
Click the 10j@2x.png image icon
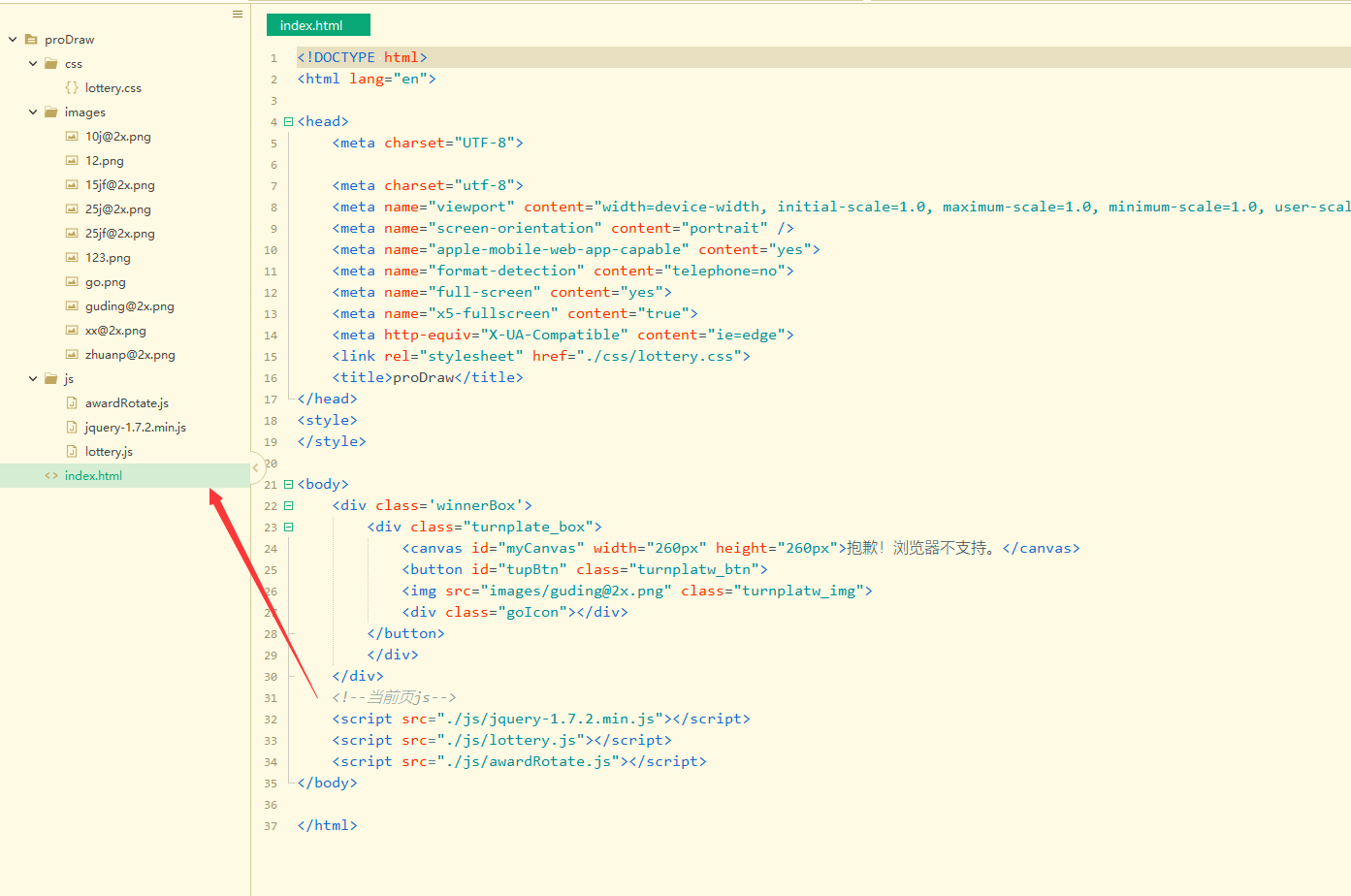(72, 137)
